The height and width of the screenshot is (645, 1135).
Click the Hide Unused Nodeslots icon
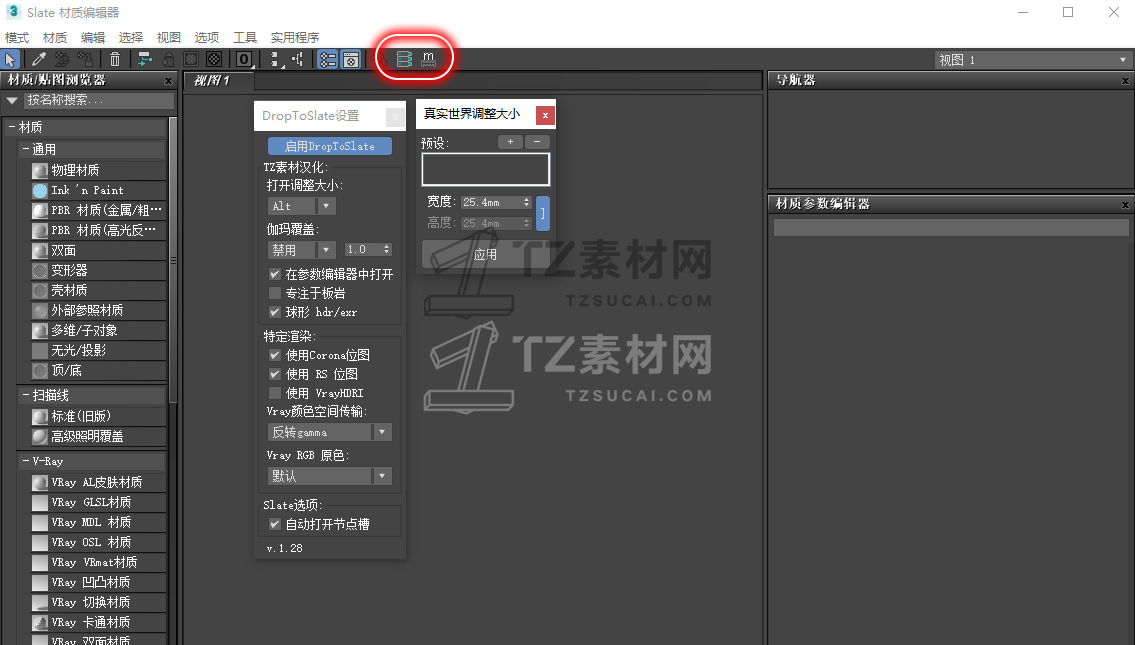coord(168,59)
